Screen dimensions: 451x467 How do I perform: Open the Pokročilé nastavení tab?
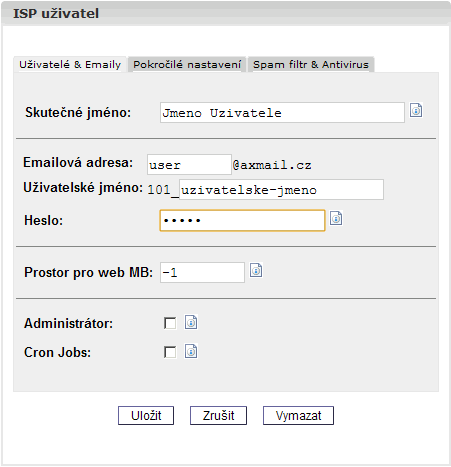pos(187,64)
